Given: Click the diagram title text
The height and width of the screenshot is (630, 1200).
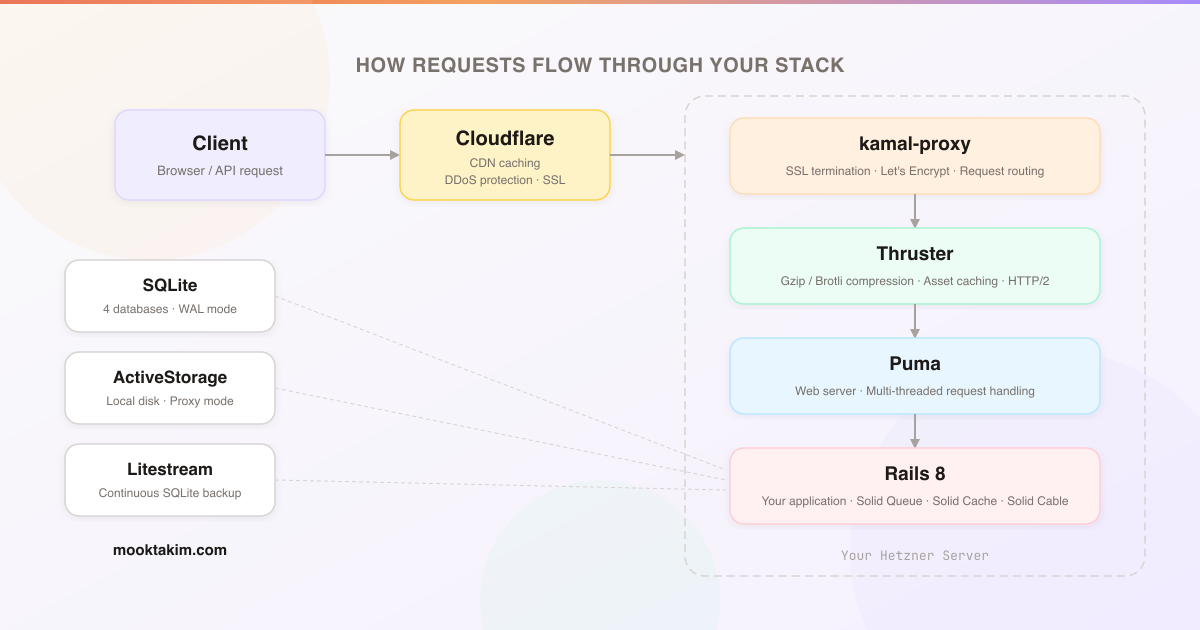Looking at the screenshot, I should click(x=600, y=64).
